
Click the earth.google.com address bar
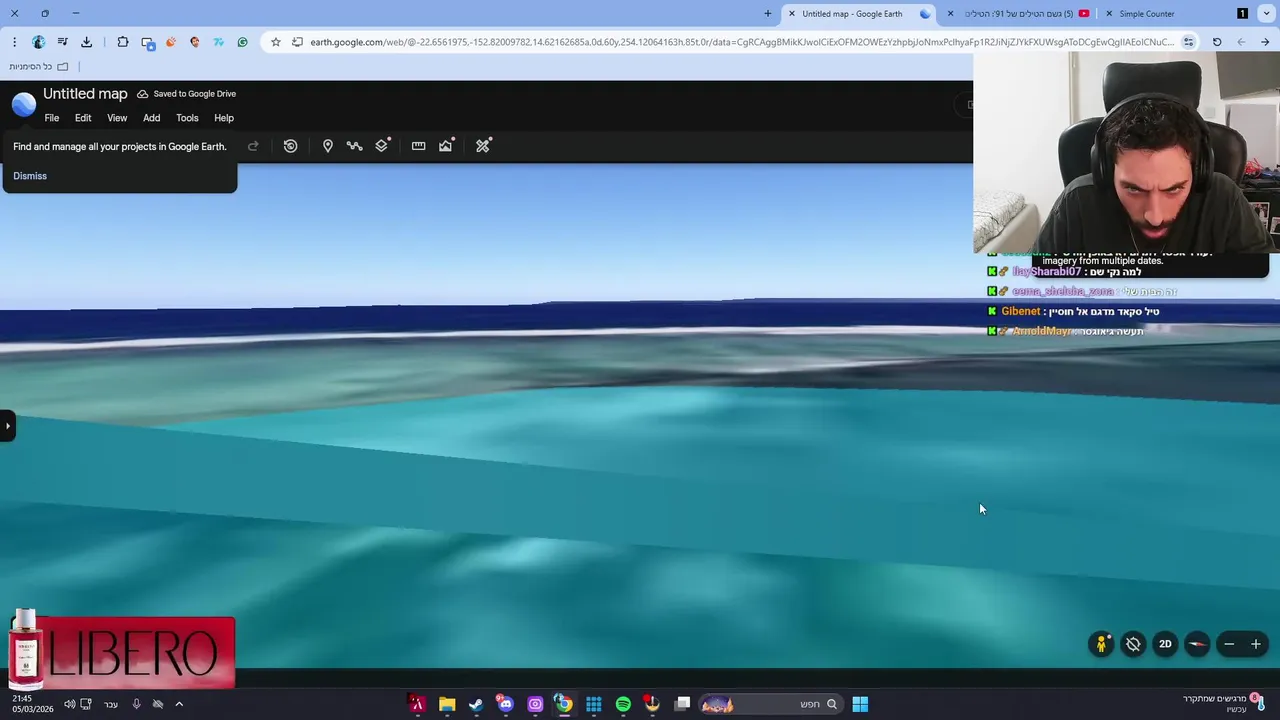coord(742,42)
